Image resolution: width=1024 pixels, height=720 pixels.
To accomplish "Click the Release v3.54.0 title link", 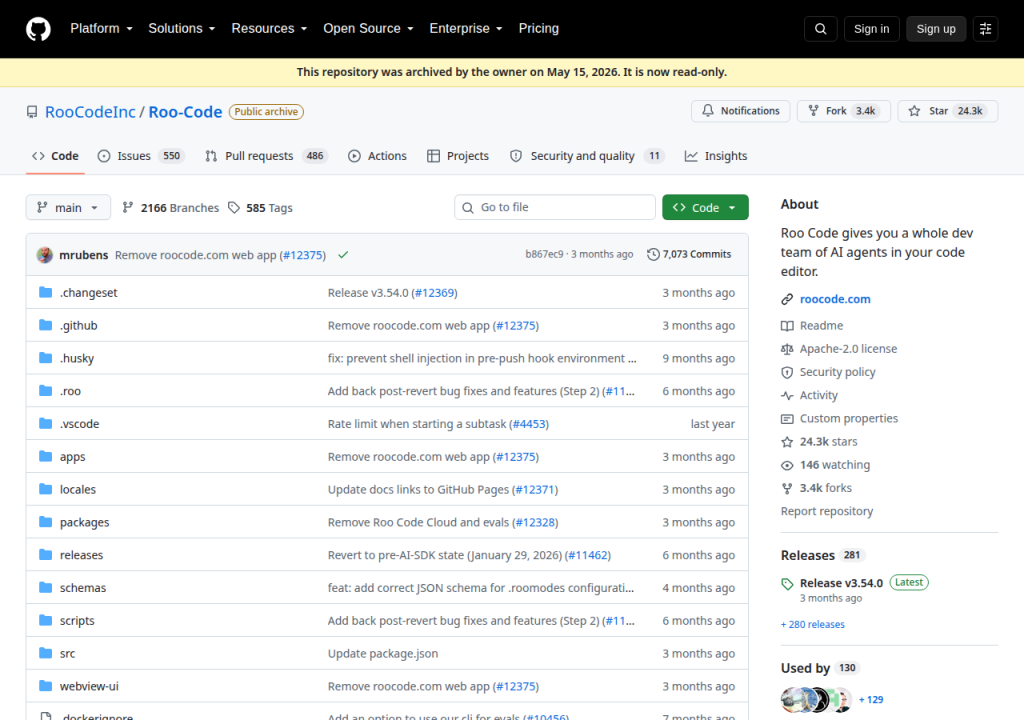I will pyautogui.click(x=841, y=583).
